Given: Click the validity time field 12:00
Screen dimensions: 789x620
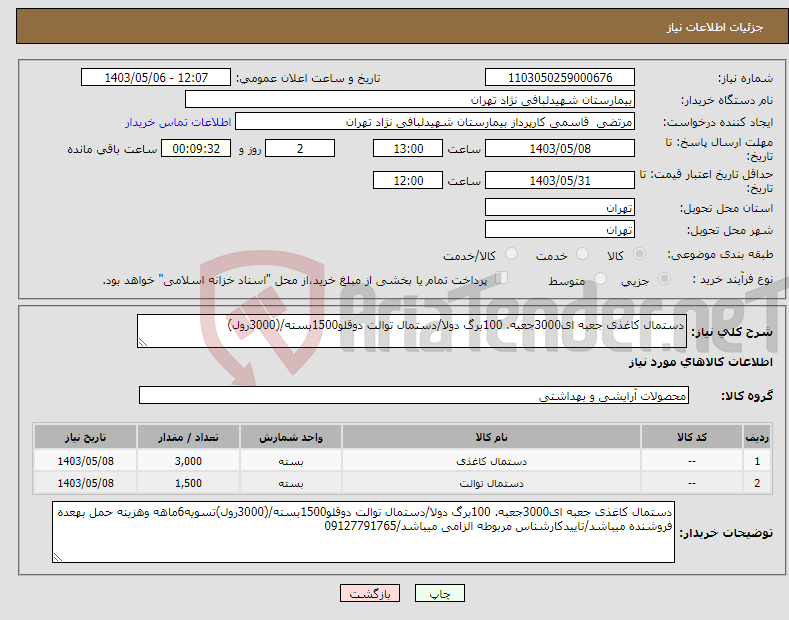Looking at the screenshot, I should 408,180.
